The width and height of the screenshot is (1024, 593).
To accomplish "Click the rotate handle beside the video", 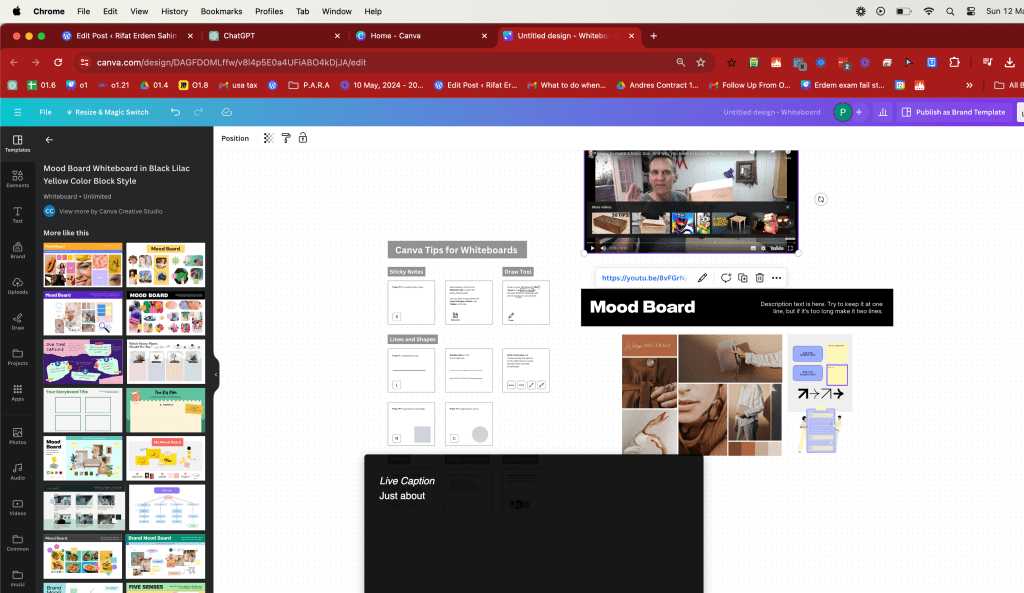I will point(821,199).
